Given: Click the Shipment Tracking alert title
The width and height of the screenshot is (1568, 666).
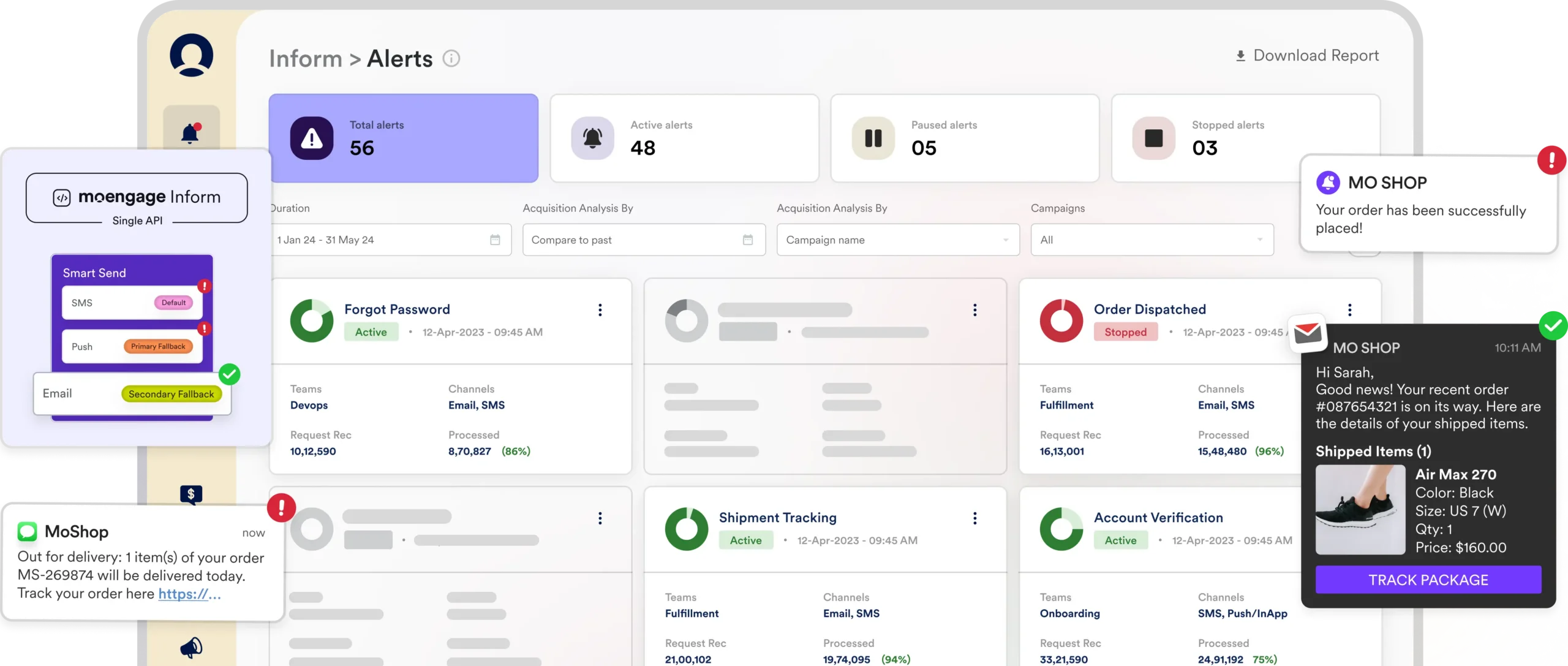Looking at the screenshot, I should click(x=777, y=518).
